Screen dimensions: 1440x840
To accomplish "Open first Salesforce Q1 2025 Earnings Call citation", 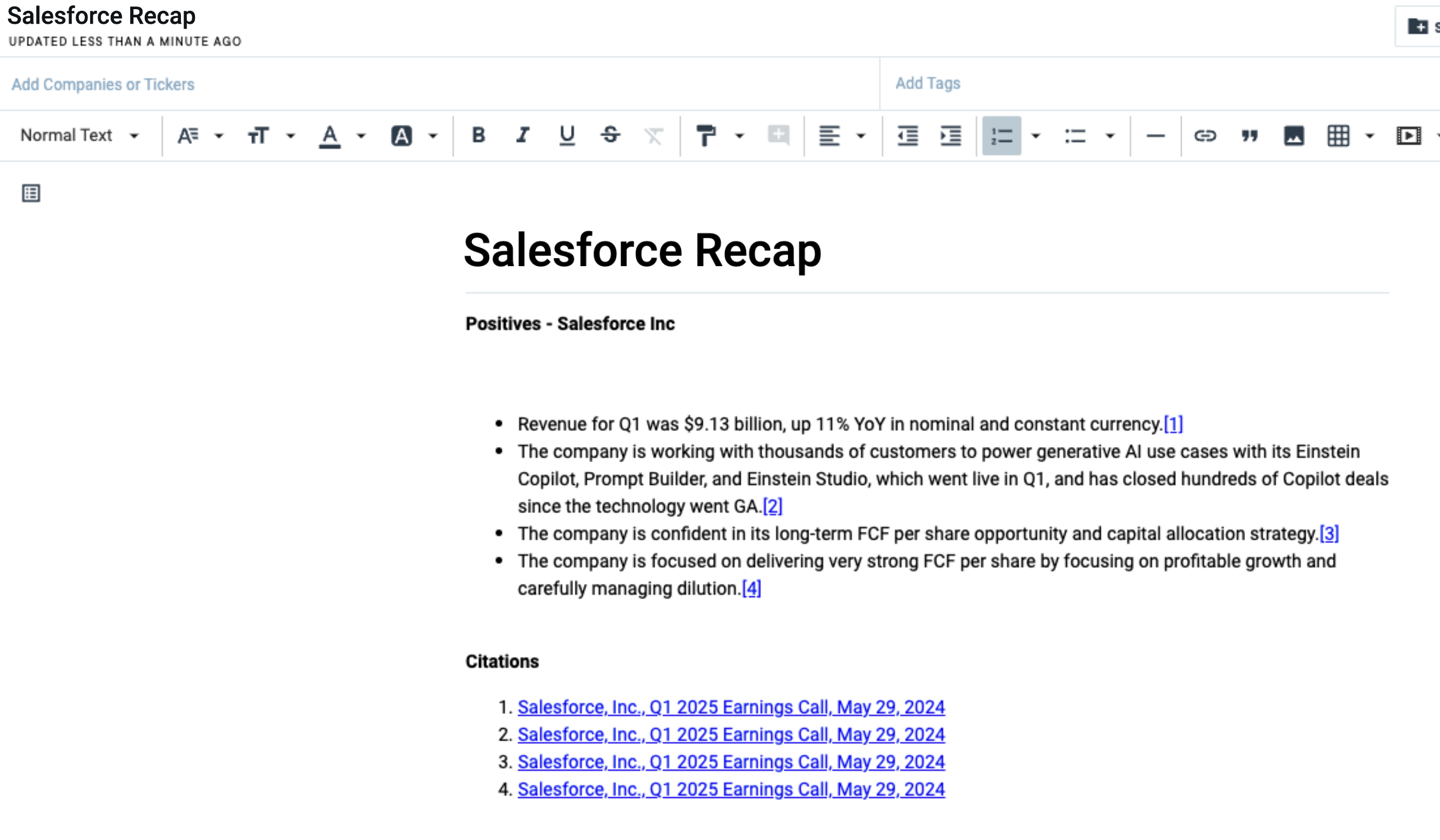I will point(731,708).
